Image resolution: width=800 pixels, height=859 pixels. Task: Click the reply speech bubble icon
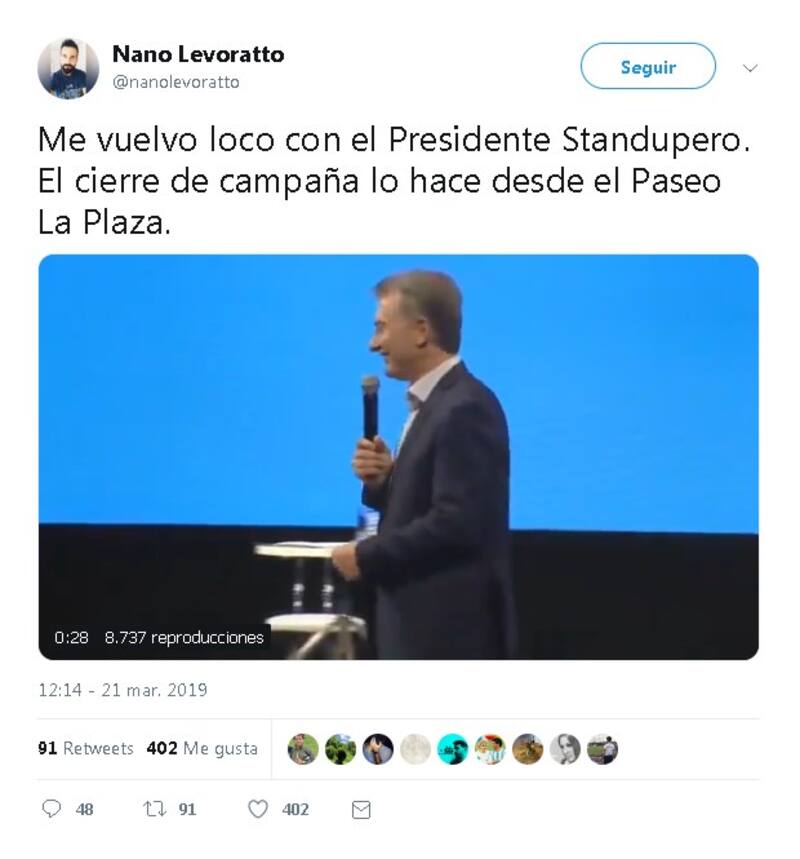pyautogui.click(x=52, y=809)
